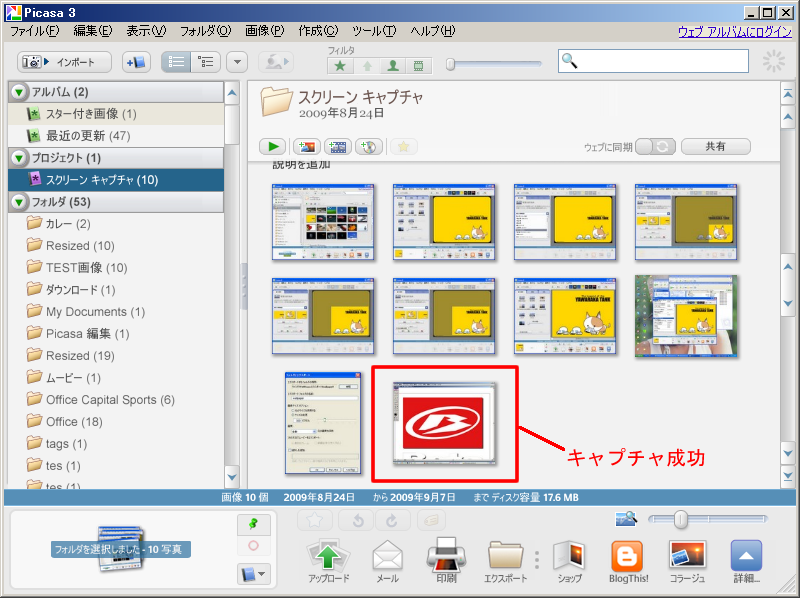800x598 pixels.
Task: Open the folder list sort options dropdown
Action: pos(237,62)
